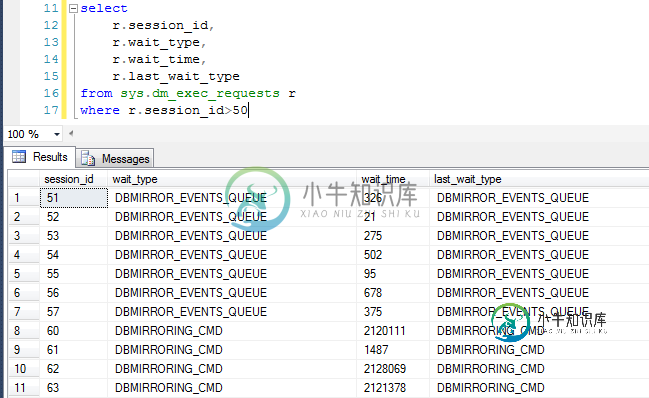
Task: Click session_id cell 60
Action: (74, 331)
